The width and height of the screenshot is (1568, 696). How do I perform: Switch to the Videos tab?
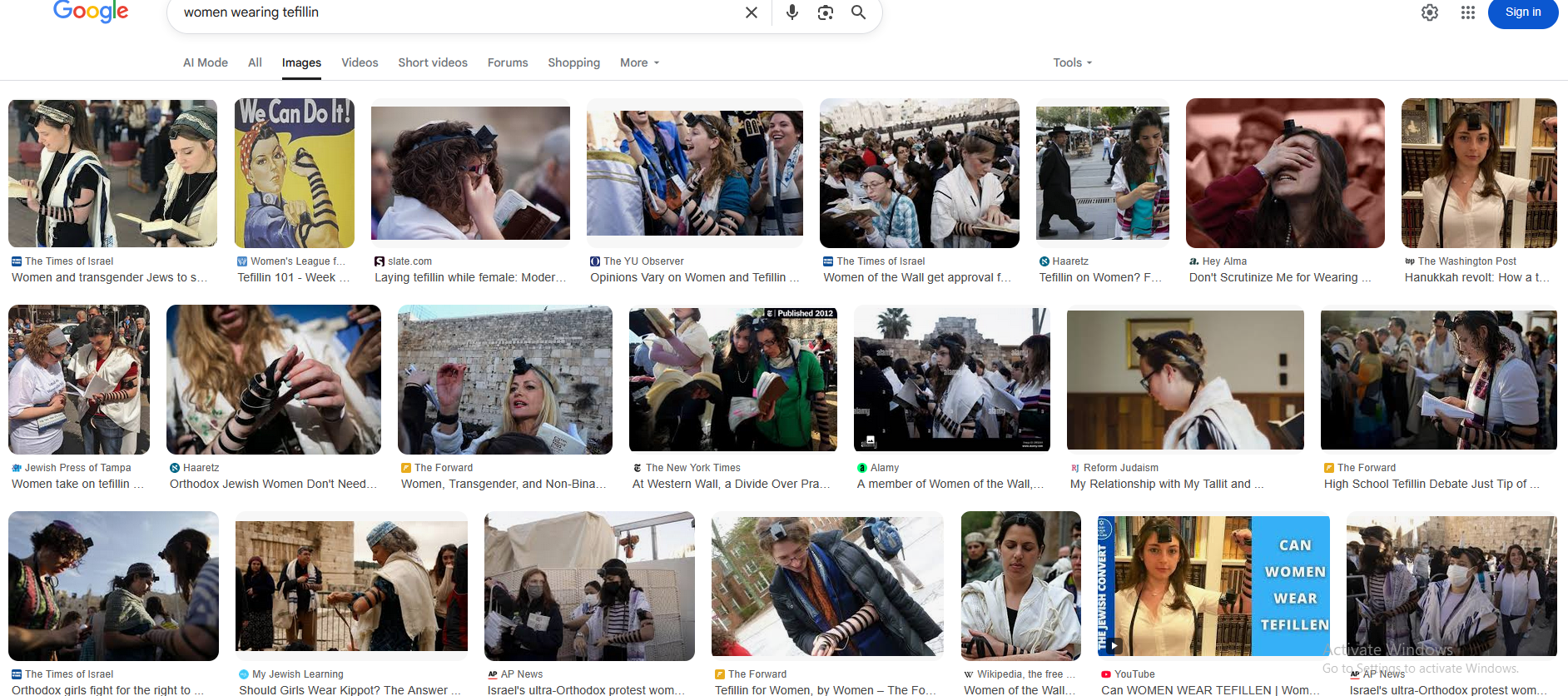pos(360,62)
